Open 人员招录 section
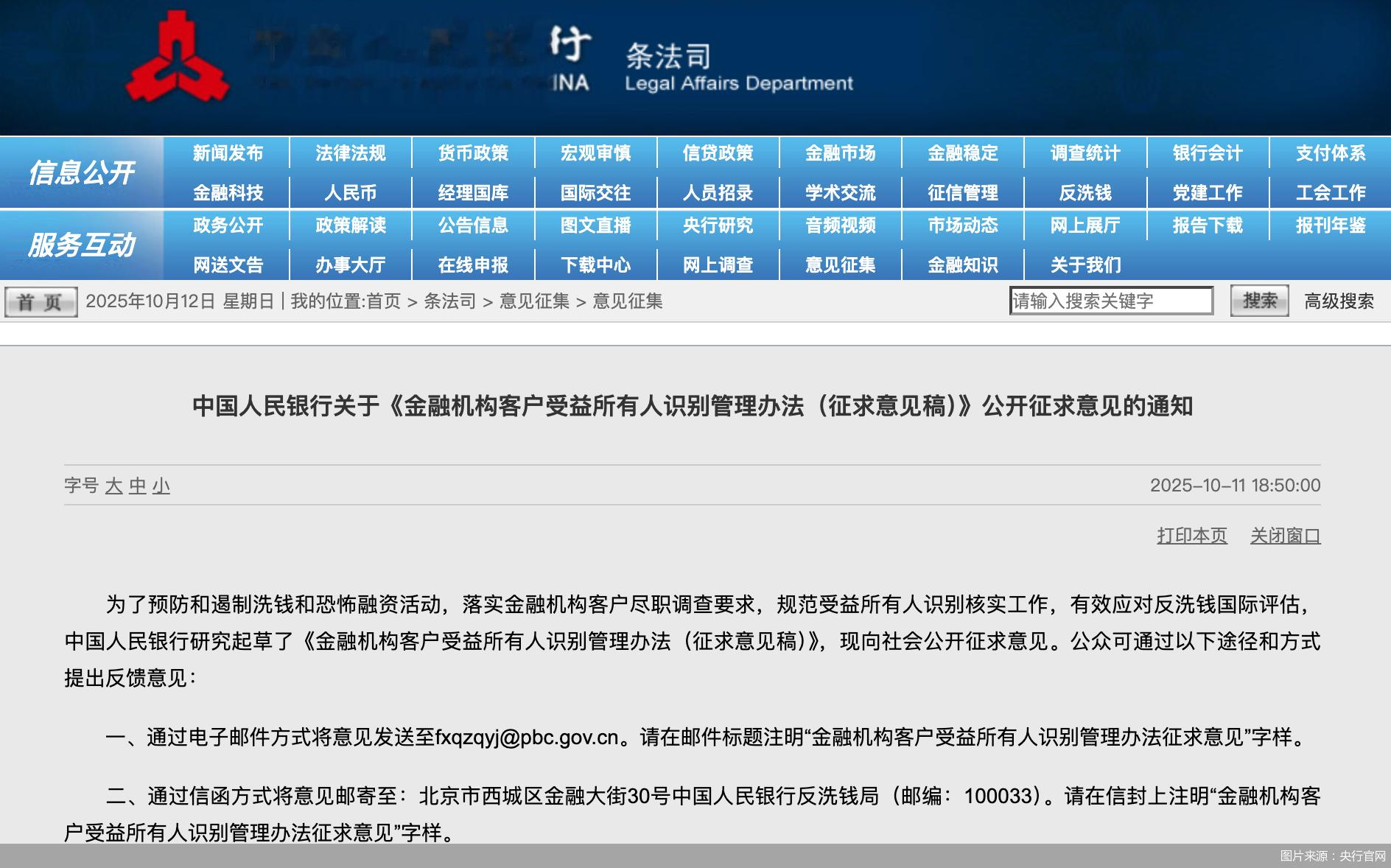 [x=718, y=193]
